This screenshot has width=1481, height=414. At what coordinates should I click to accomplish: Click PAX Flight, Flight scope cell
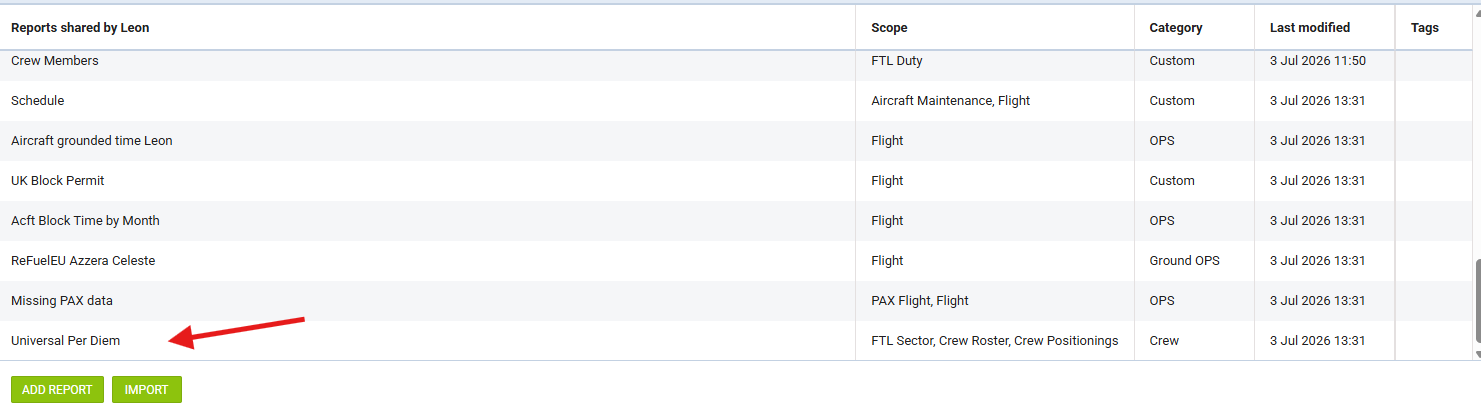(920, 301)
